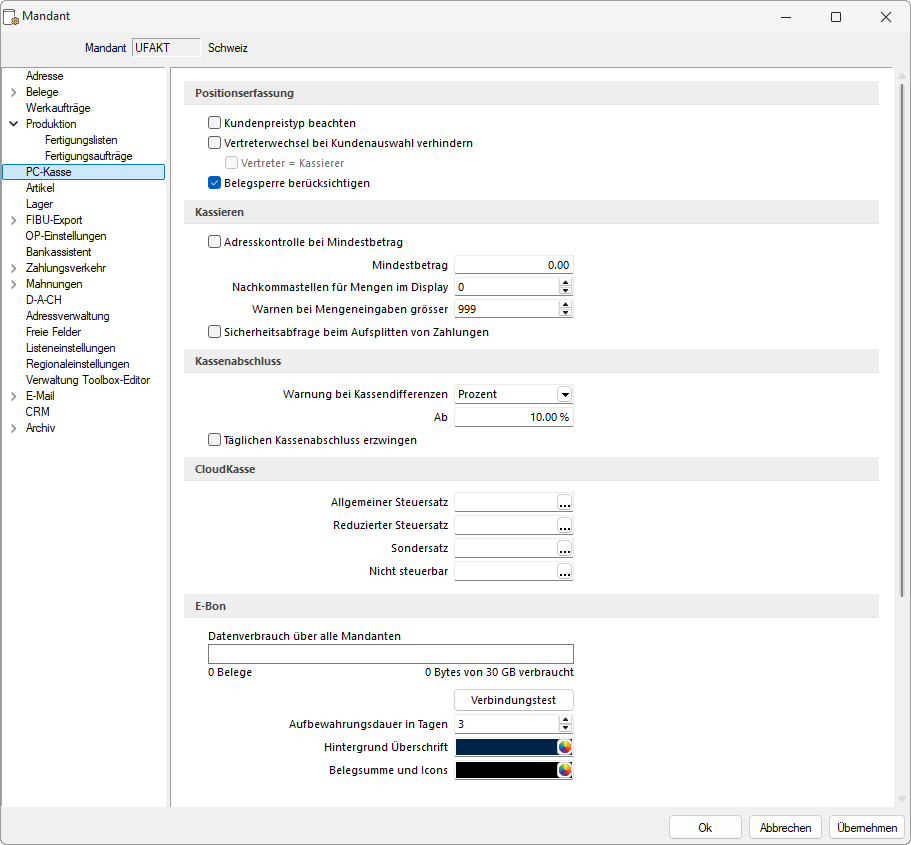Expand the Belege tree node
911x845 pixels.
(14, 92)
